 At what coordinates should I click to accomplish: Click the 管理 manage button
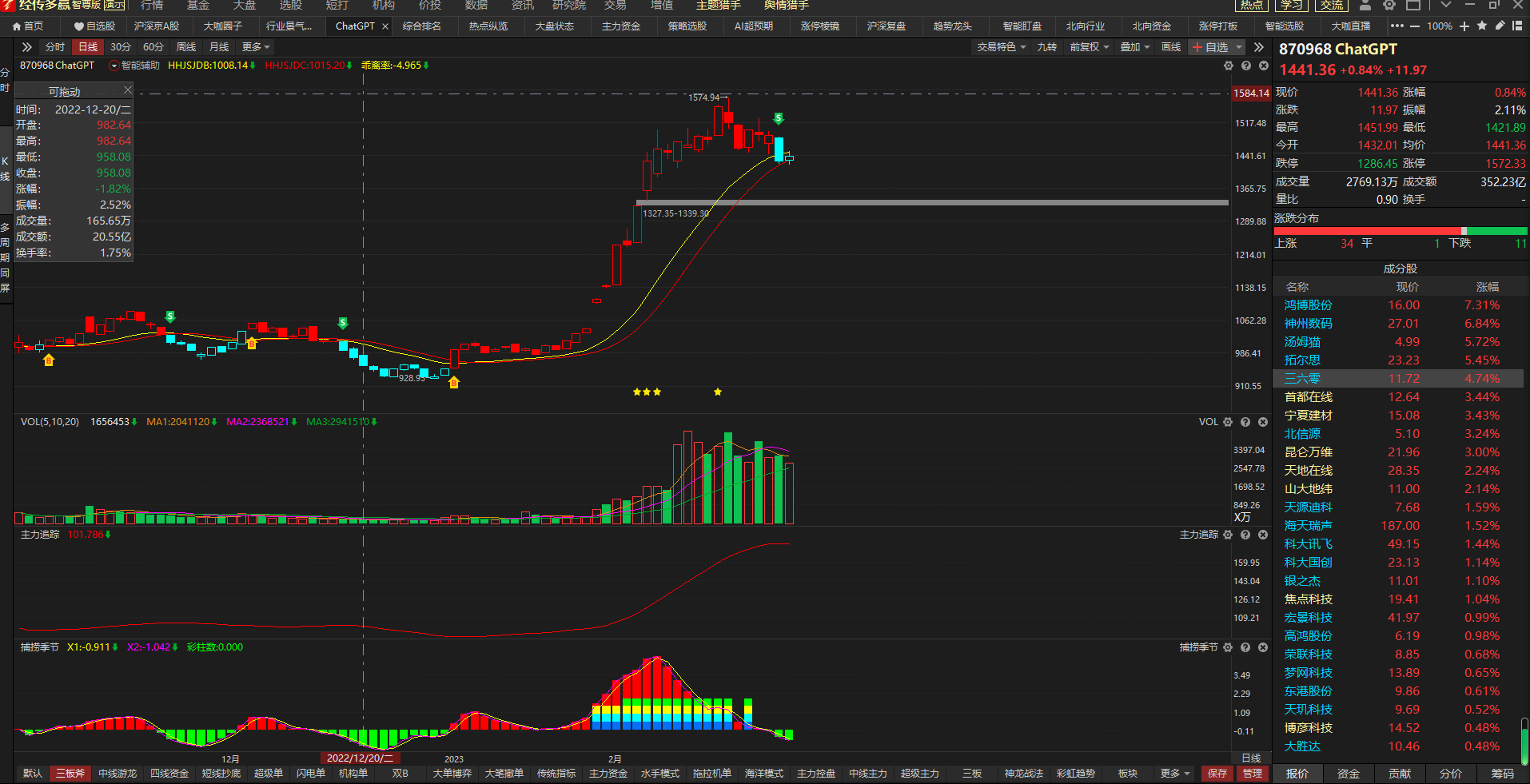[x=1252, y=773]
